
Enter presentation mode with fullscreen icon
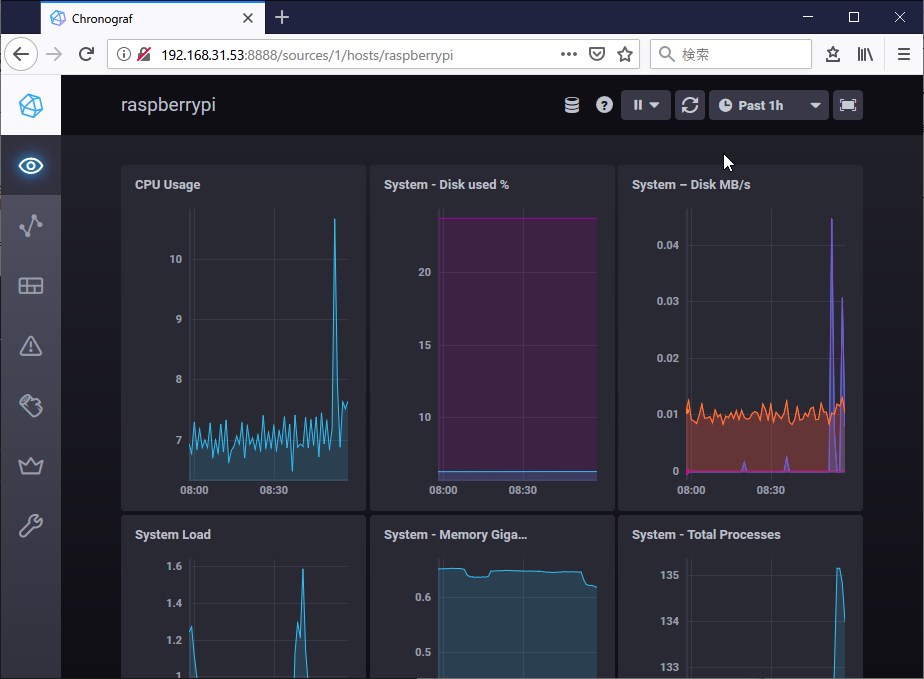point(847,105)
